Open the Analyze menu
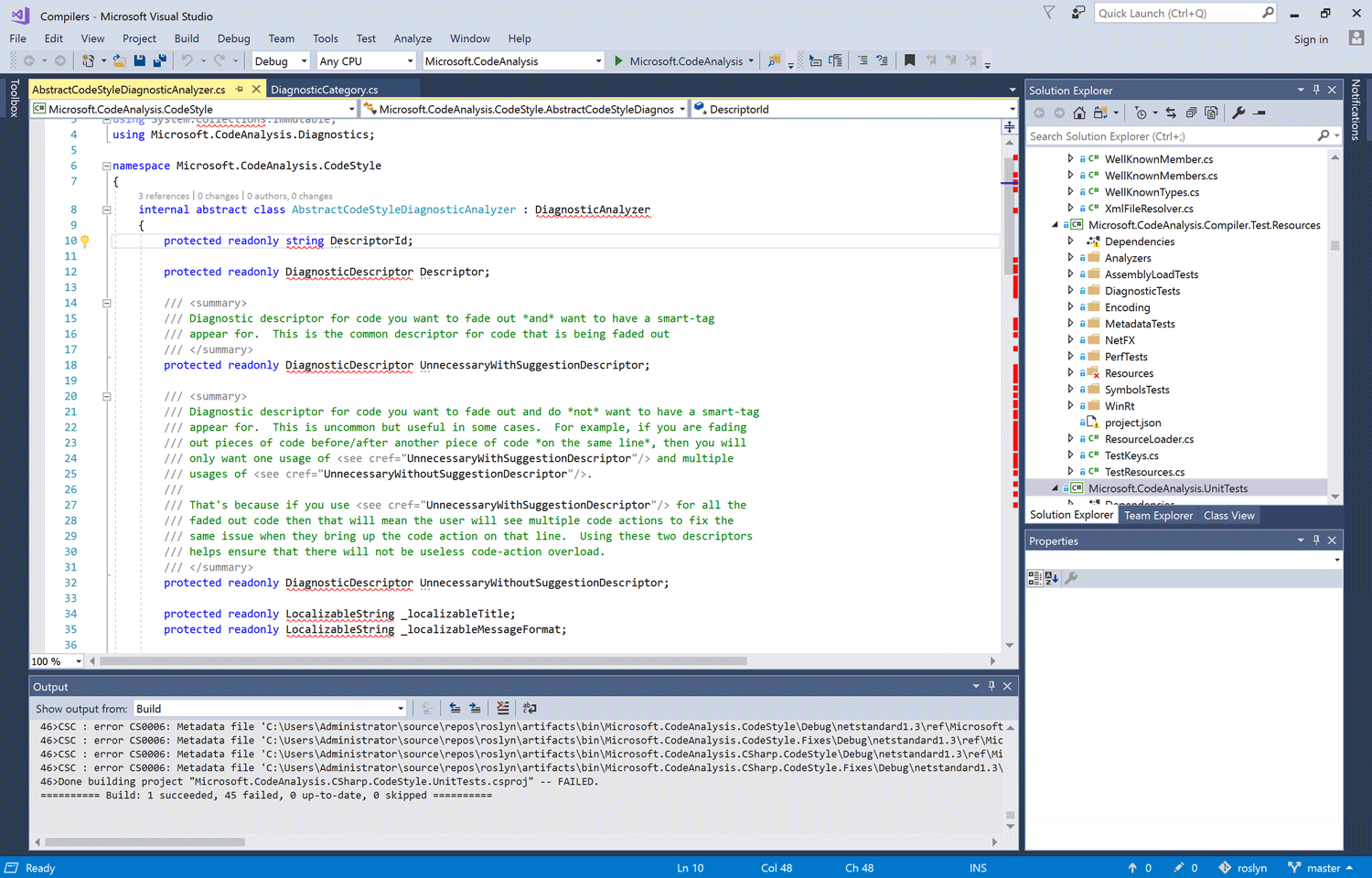Screen dimensions: 1372x878 tap(413, 38)
